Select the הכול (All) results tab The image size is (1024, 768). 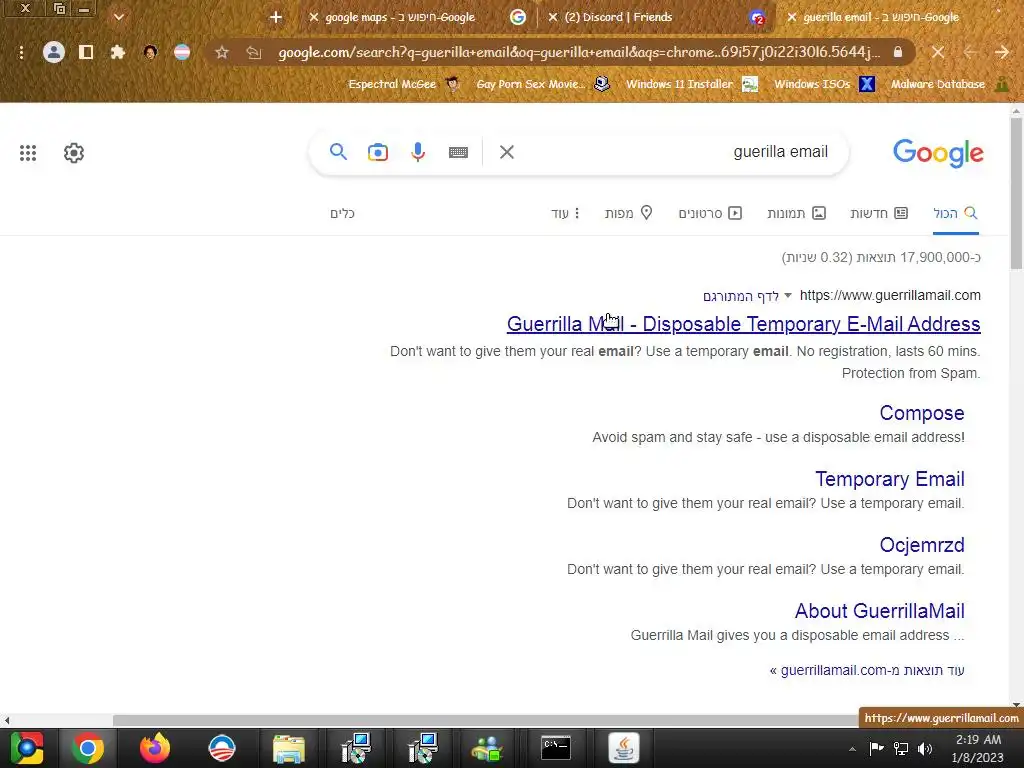coord(955,214)
